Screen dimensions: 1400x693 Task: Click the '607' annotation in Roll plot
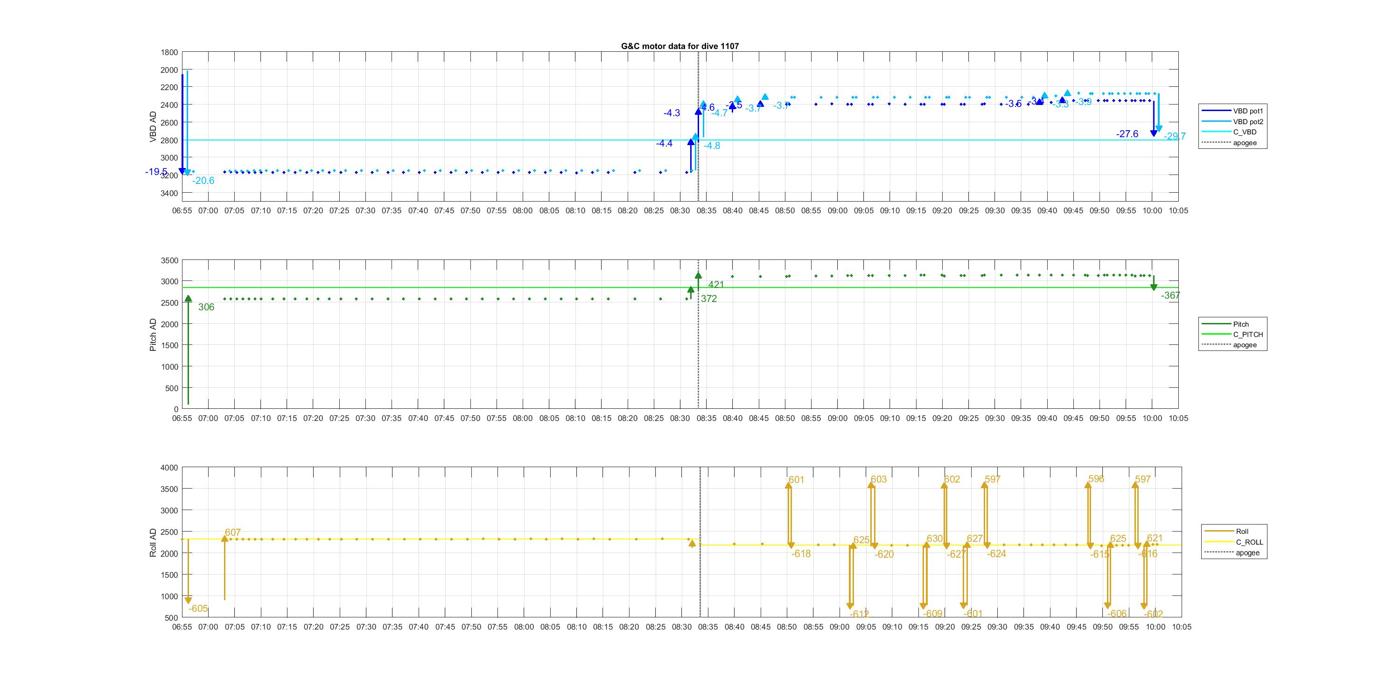click(233, 533)
